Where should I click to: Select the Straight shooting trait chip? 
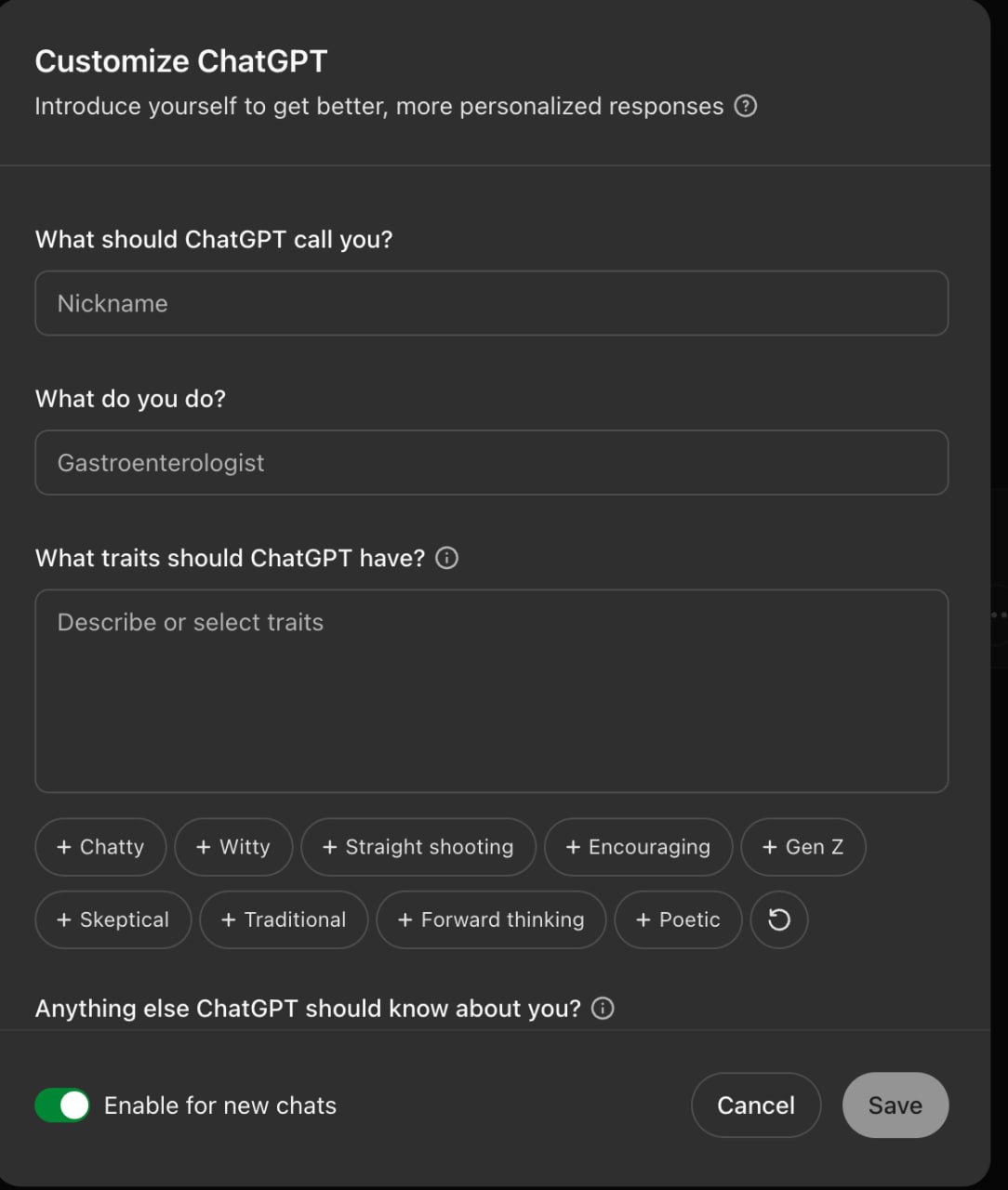coord(418,847)
